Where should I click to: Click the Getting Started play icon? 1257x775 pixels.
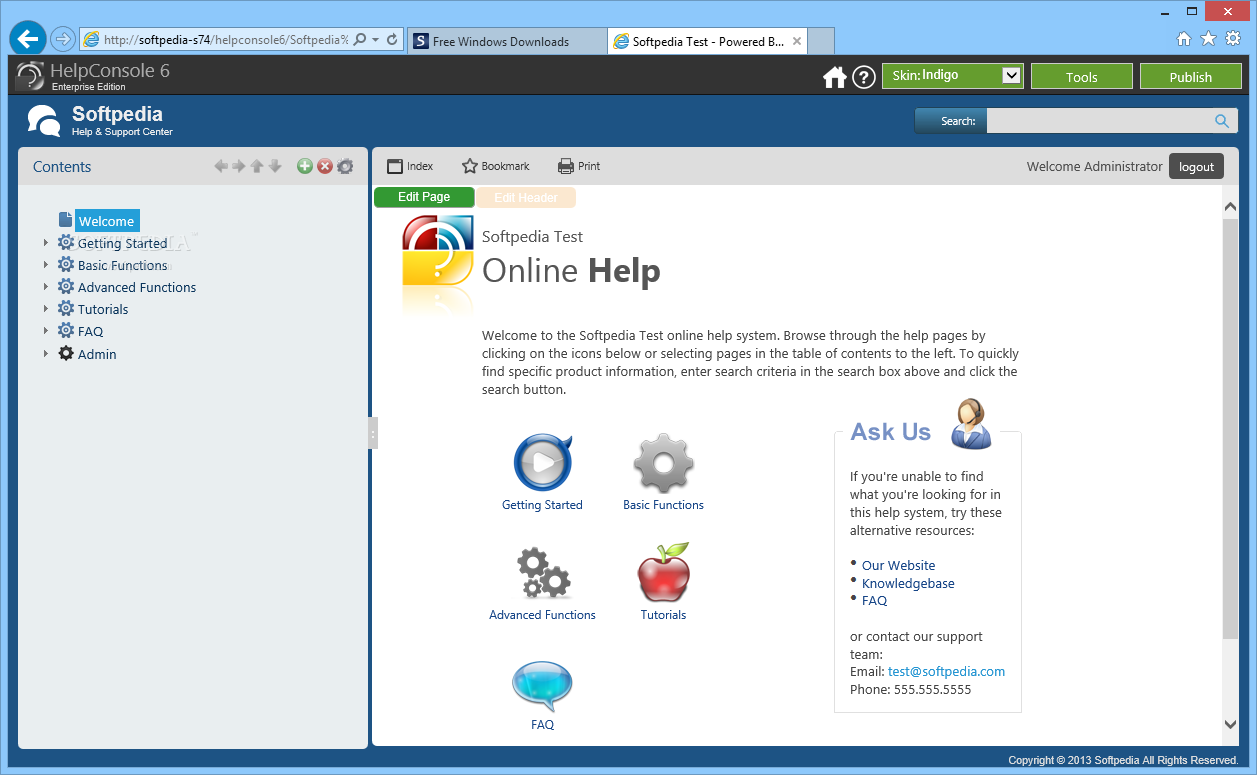[542, 461]
